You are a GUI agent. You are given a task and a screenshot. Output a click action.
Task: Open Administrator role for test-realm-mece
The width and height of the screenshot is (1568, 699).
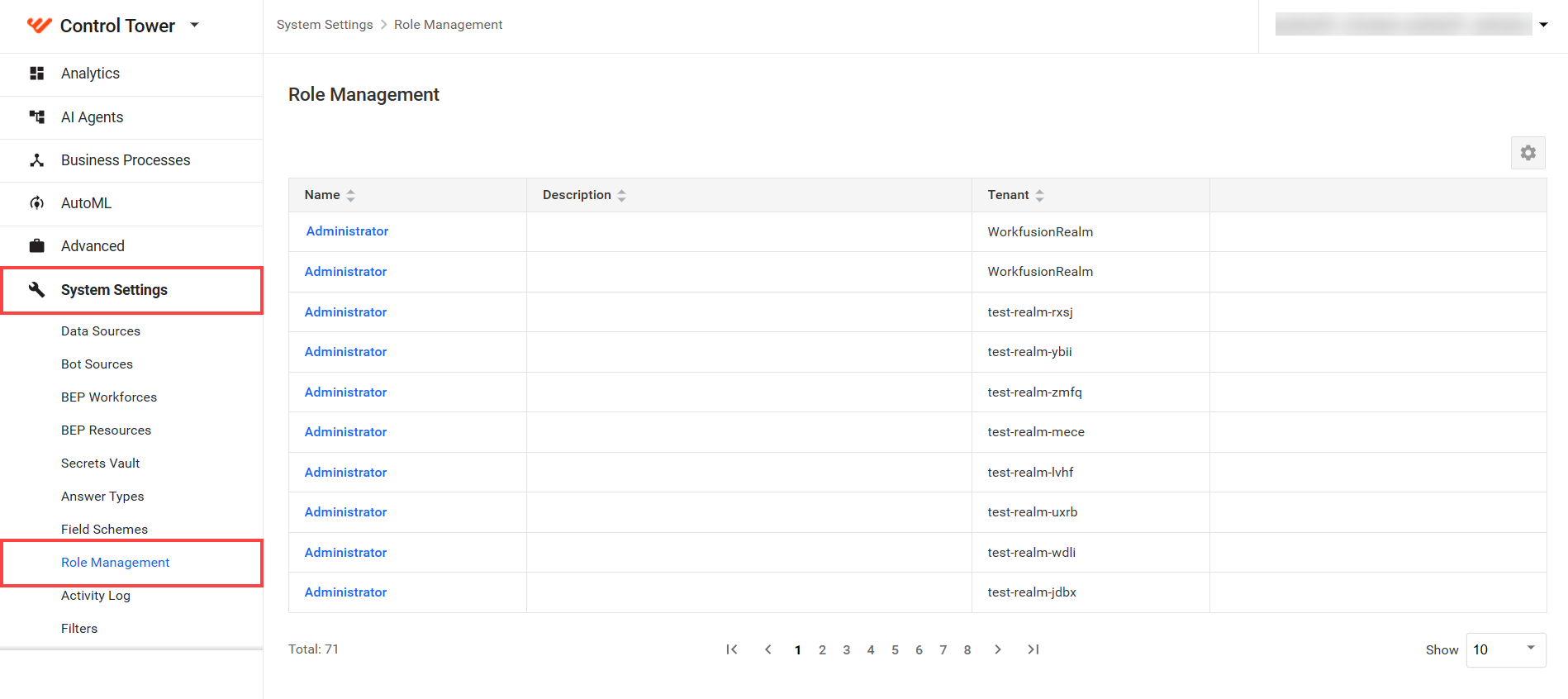pos(345,432)
